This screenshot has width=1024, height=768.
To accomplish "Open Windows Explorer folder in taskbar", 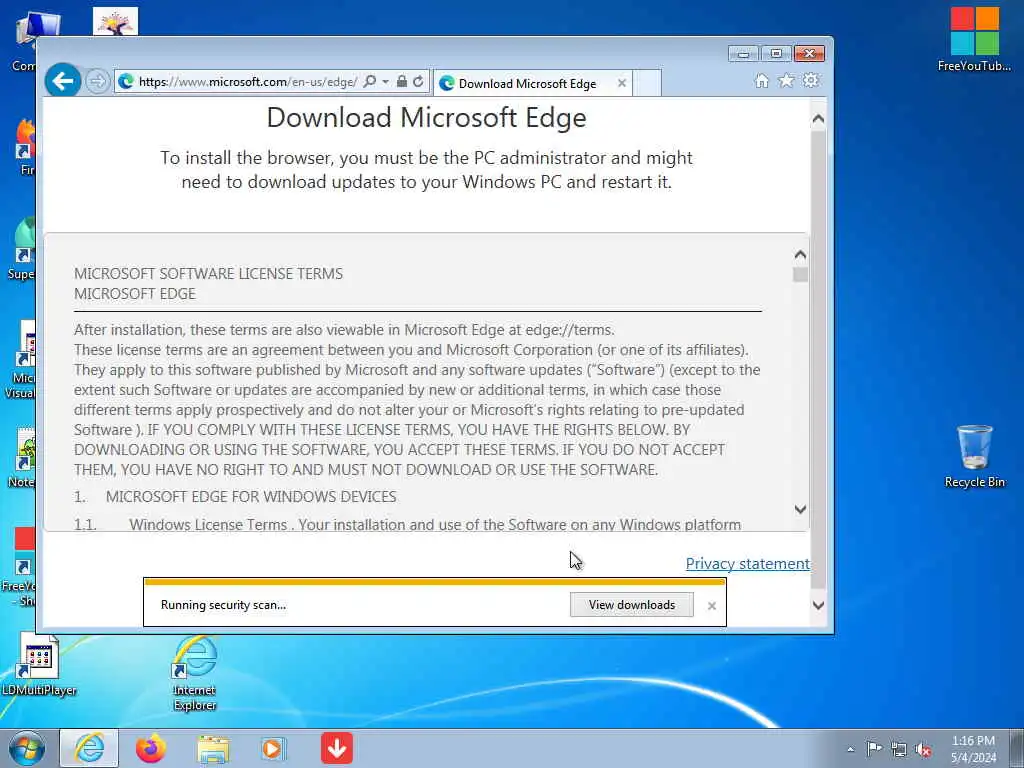I will click(213, 749).
